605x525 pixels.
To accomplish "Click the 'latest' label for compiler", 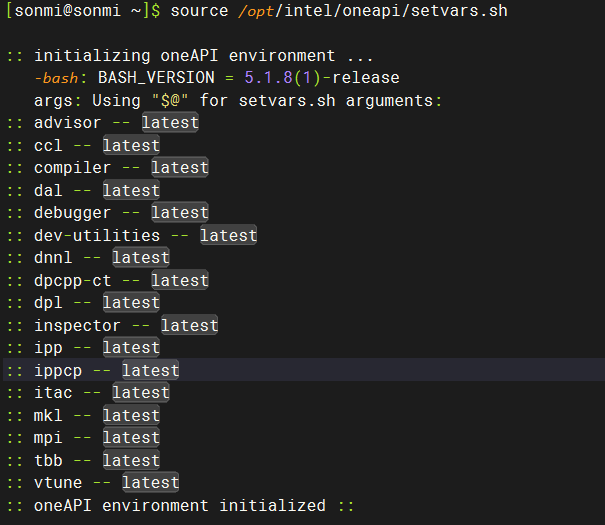I will (x=180, y=168).
